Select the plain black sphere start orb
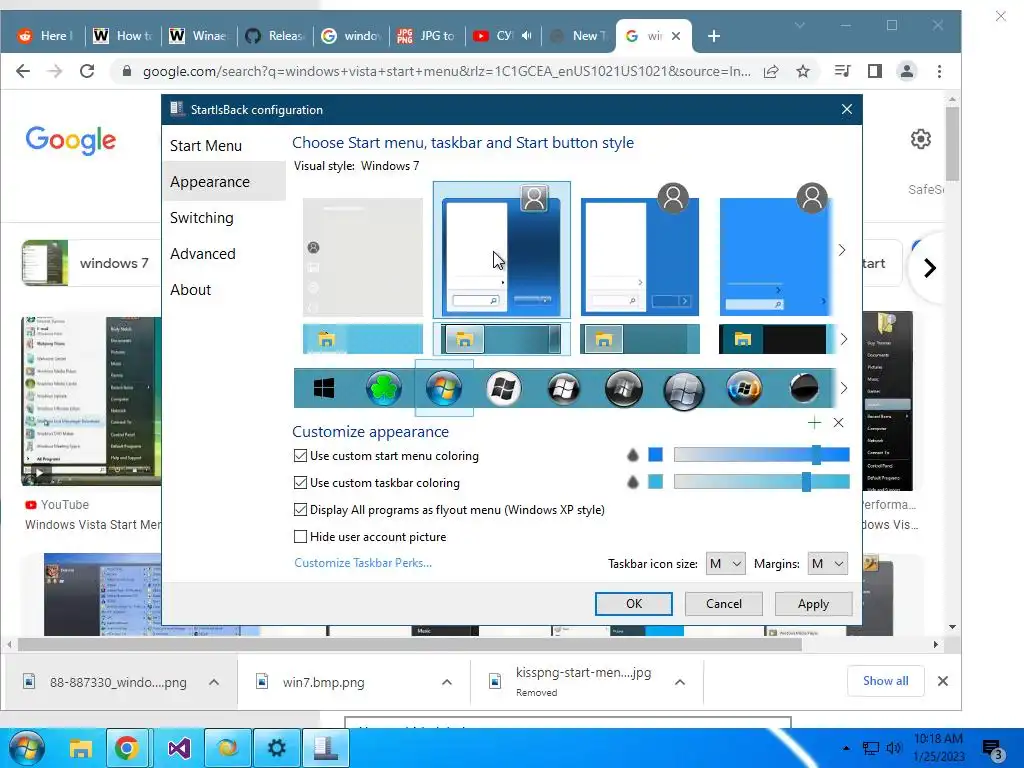This screenshot has width=1024, height=768. point(804,389)
